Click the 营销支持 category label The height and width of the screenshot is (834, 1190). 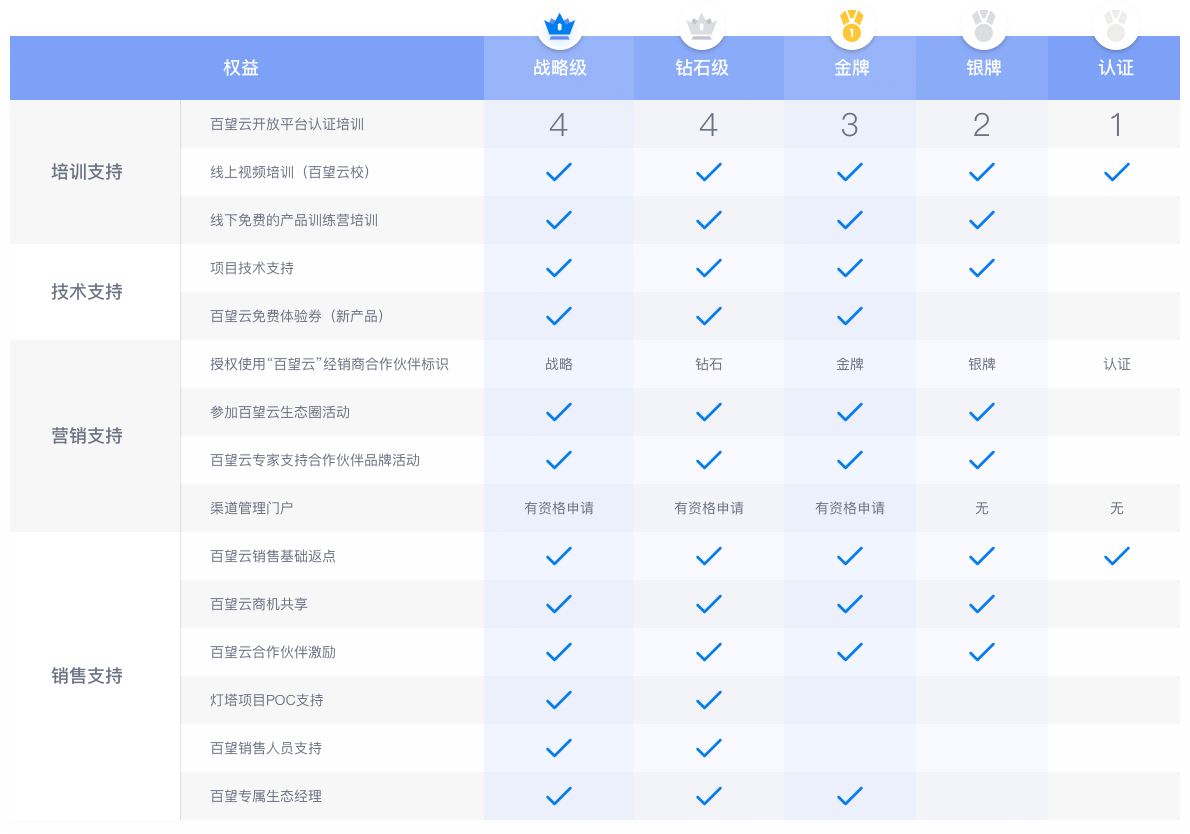tap(87, 436)
